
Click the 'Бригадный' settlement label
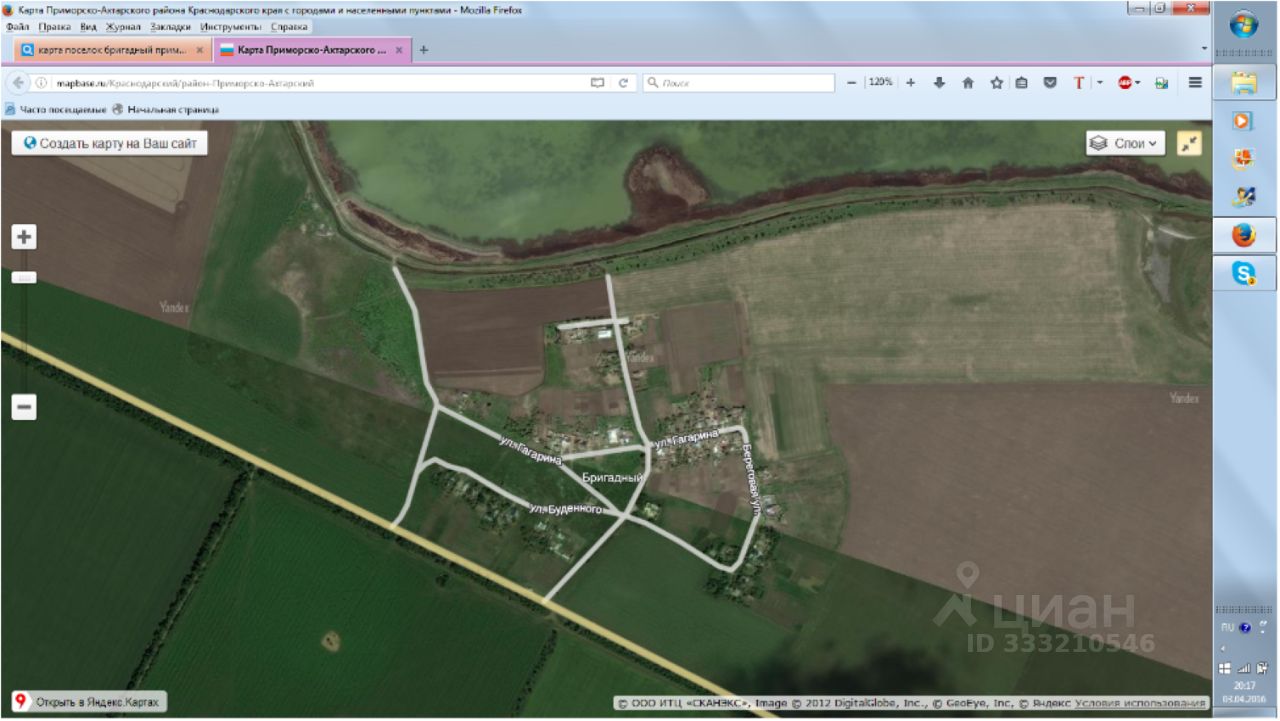click(x=612, y=479)
